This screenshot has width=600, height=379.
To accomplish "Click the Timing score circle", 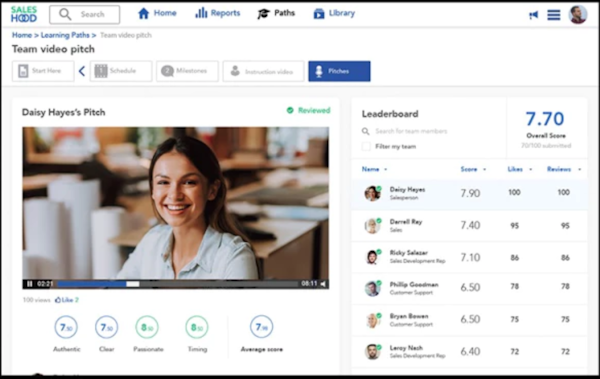I will tap(197, 327).
